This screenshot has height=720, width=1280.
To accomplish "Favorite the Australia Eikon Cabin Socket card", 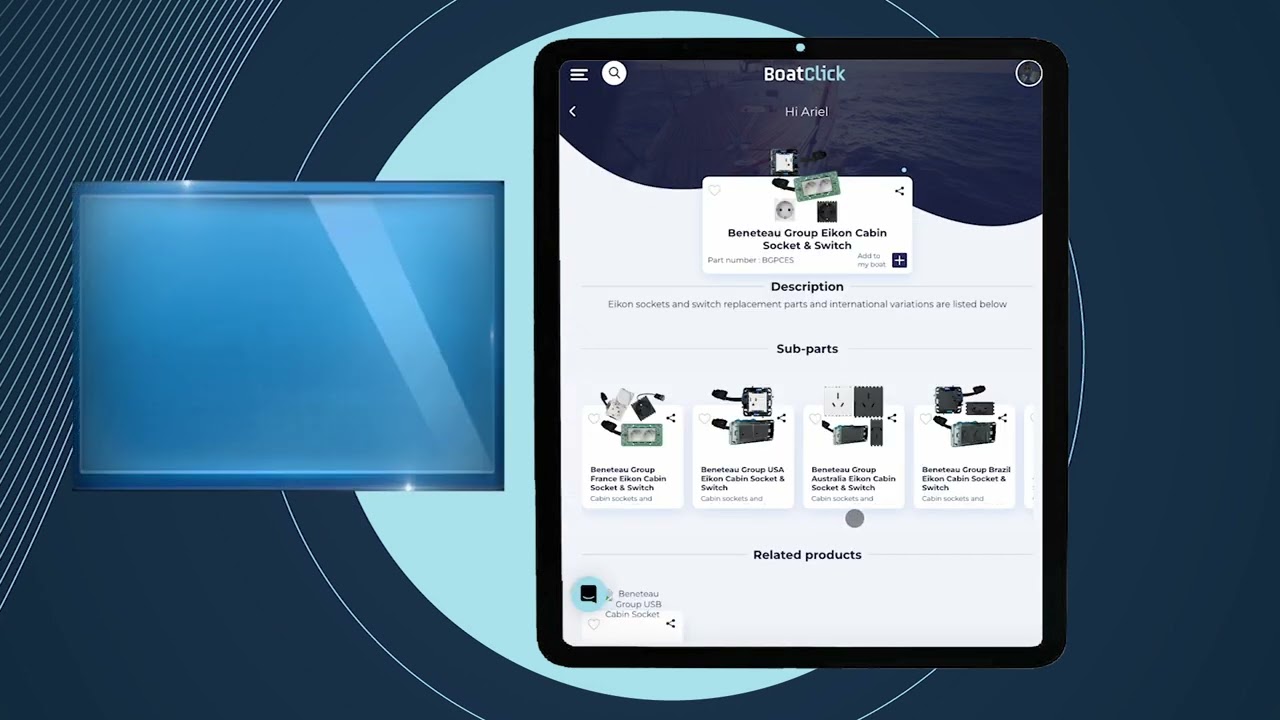I will coord(815,418).
